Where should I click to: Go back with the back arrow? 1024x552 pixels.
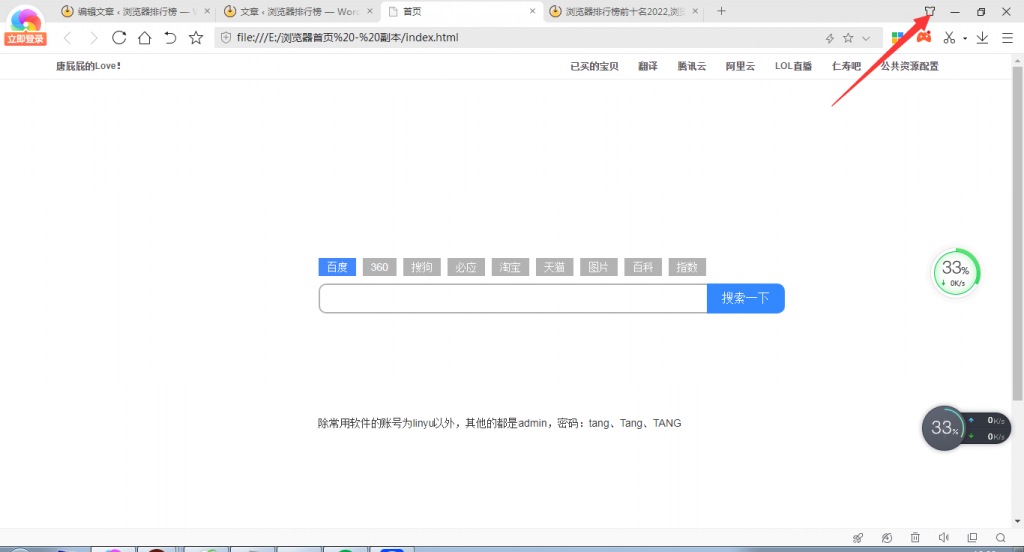coord(67,38)
